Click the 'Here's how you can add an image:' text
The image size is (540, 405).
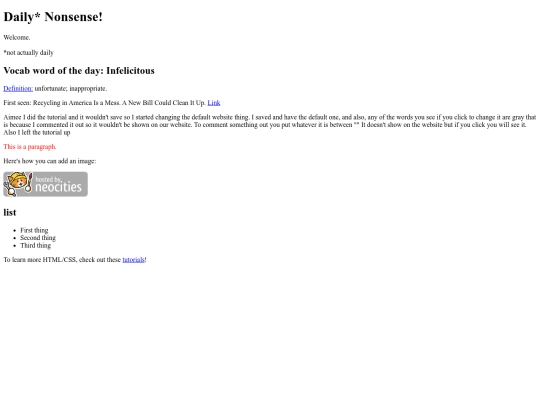click(x=50, y=161)
